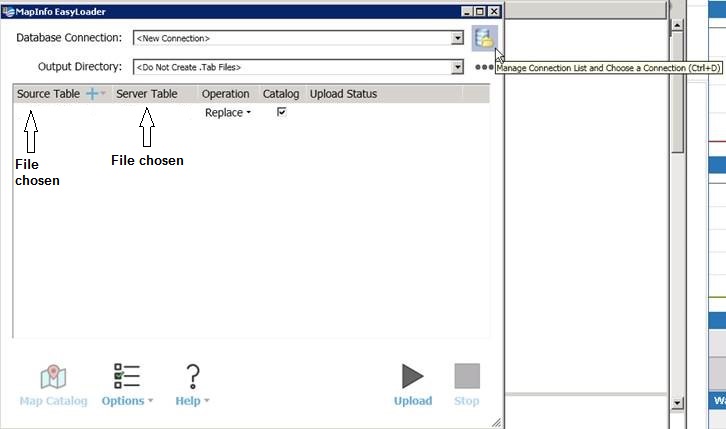
Task: Open the Replace operation dropdown
Action: [228, 113]
